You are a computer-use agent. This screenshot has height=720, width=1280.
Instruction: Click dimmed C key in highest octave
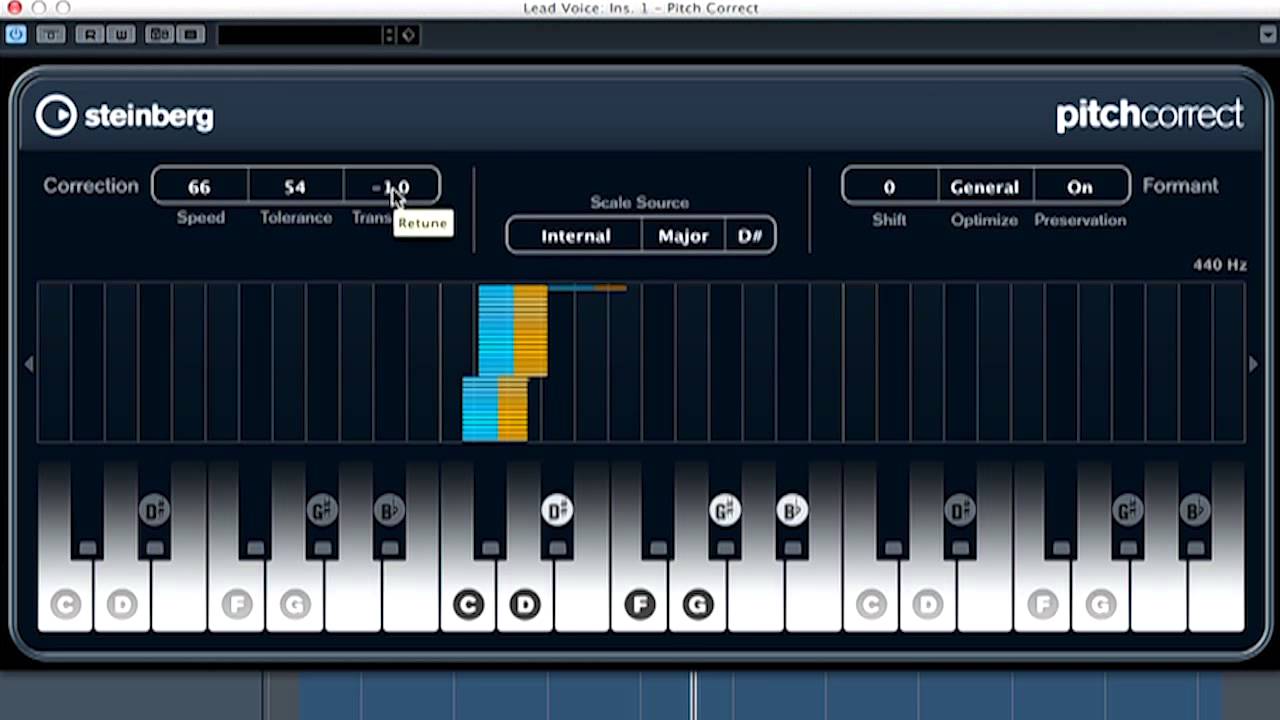point(871,604)
